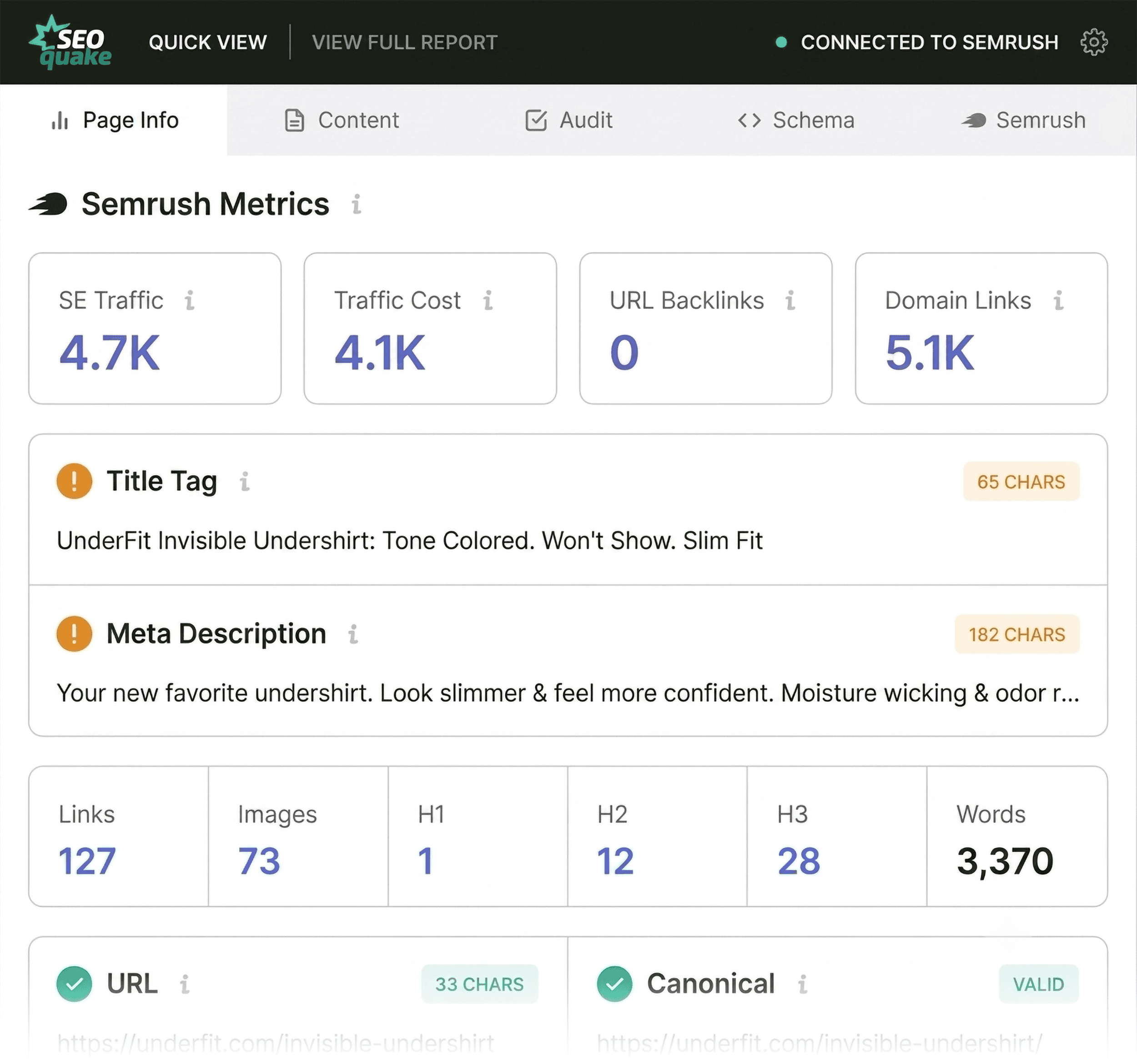Click the green checkmark icon for URL

(74, 984)
